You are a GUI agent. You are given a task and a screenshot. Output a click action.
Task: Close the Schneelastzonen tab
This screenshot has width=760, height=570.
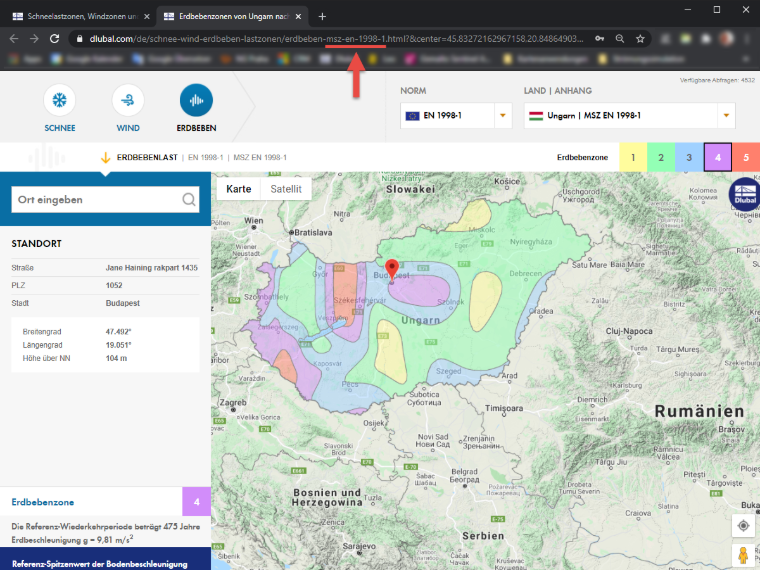coord(147,16)
